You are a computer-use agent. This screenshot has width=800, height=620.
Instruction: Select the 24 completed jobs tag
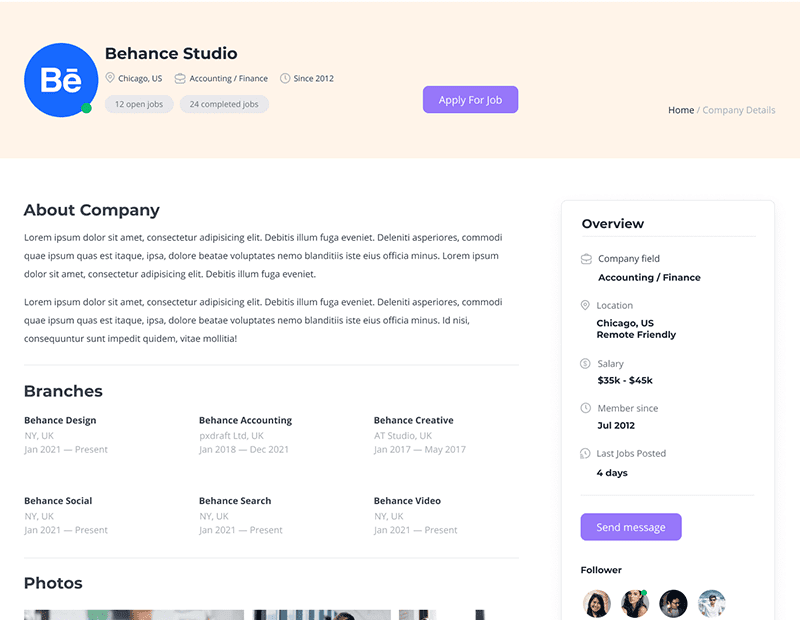tap(224, 104)
